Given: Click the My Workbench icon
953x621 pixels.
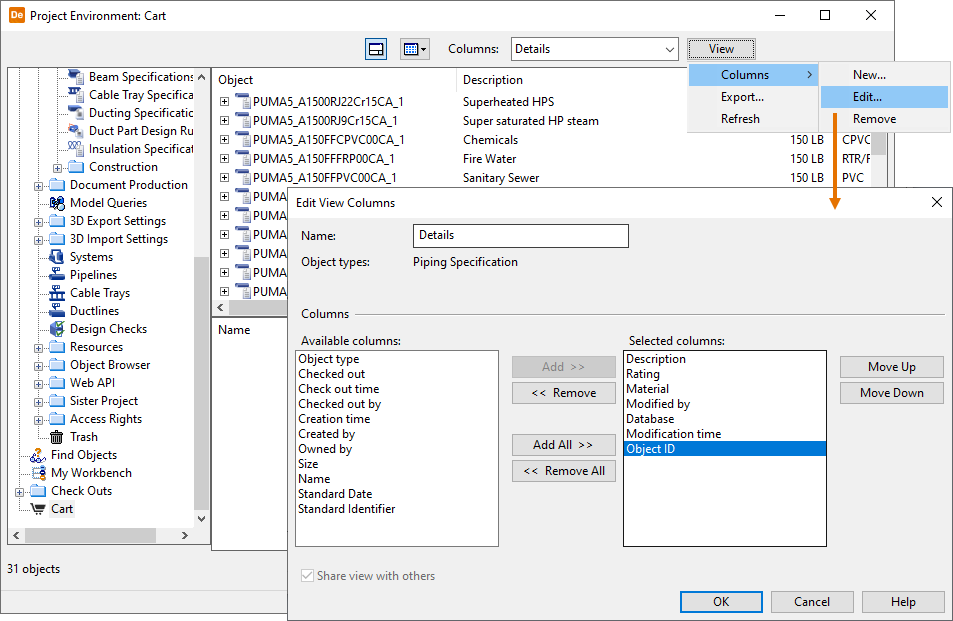Looking at the screenshot, I should click(x=38, y=473).
